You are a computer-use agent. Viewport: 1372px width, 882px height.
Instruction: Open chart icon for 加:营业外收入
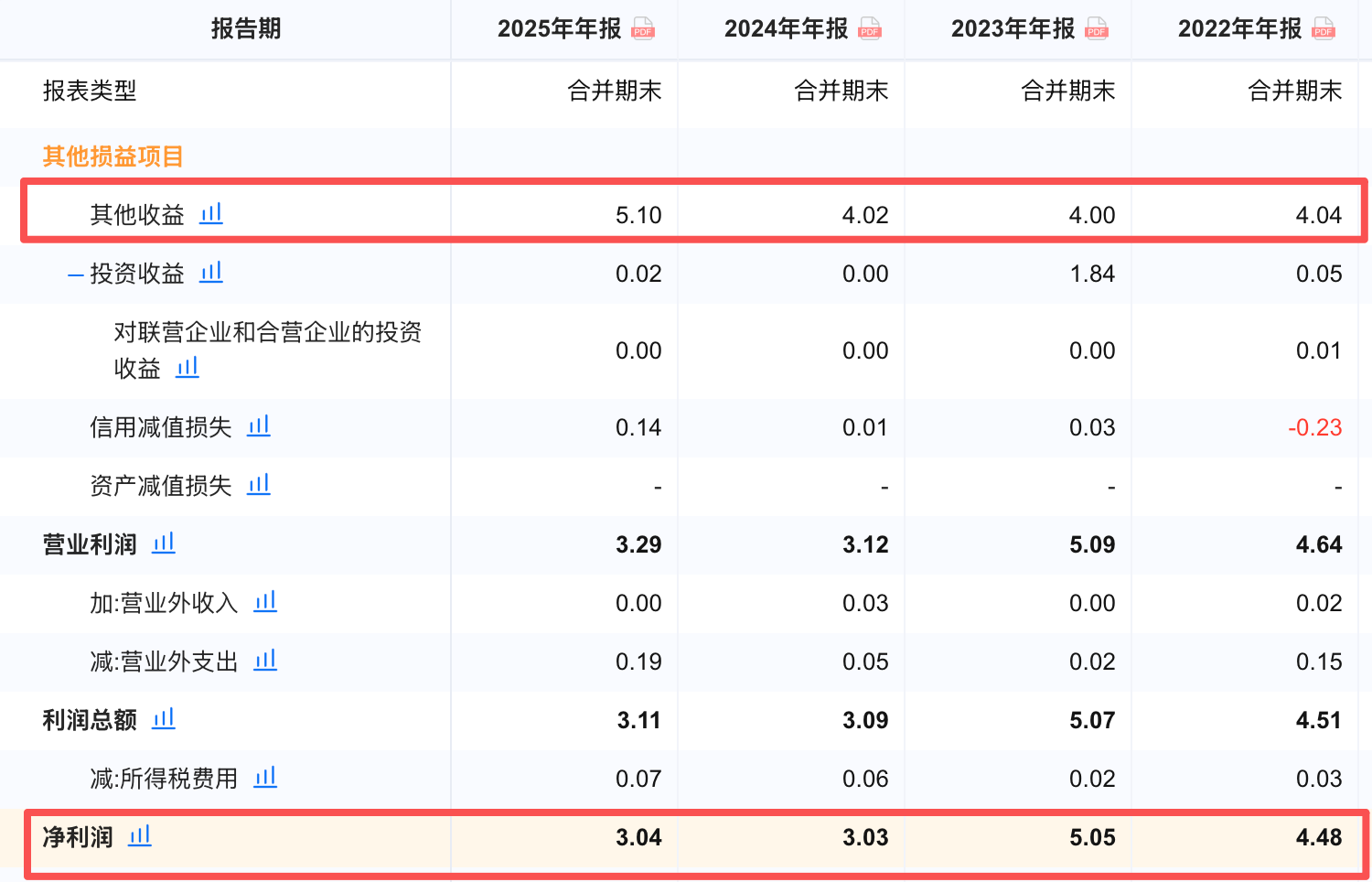coord(265,601)
